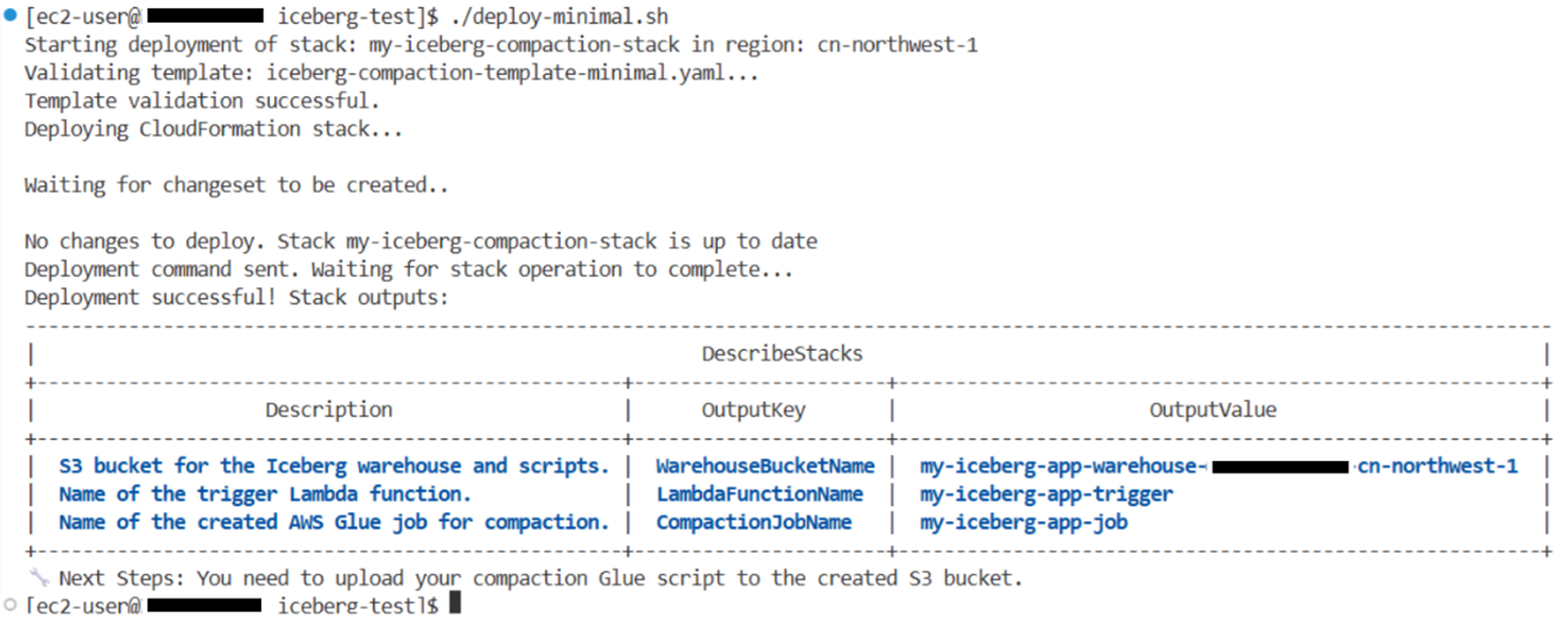Click the ./deploy-minimal.sh command text

coord(559,17)
